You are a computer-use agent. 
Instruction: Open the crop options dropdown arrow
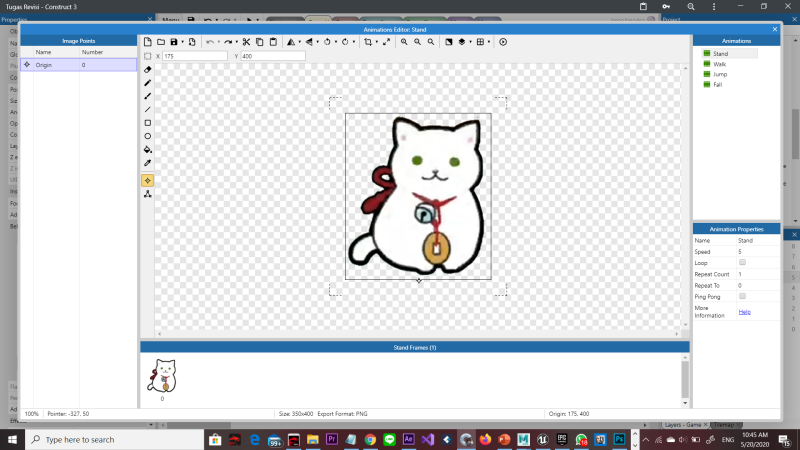(x=377, y=42)
